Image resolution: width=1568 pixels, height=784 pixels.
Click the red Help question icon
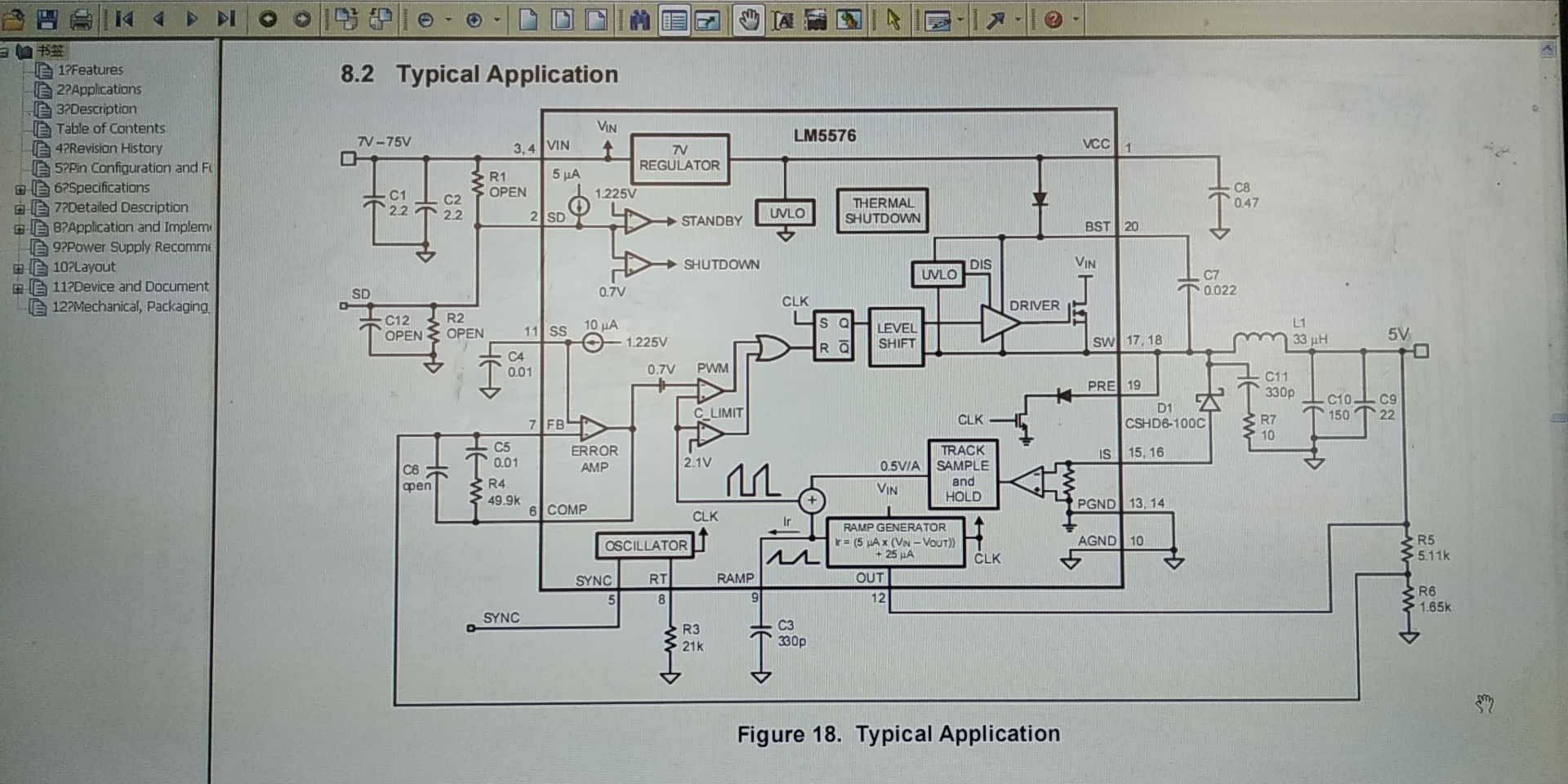point(1053,20)
